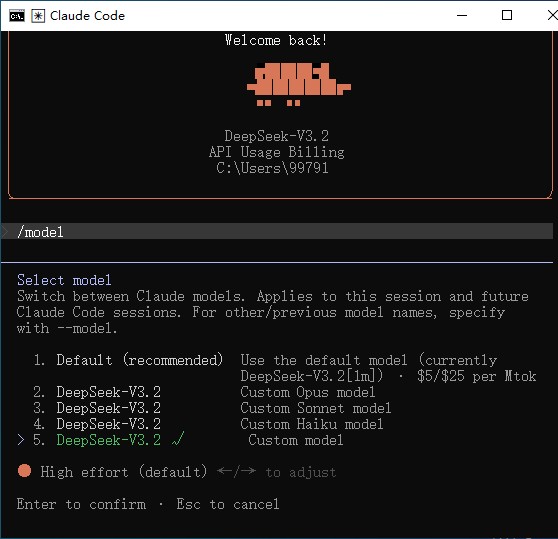Click the left/right arrows effort adjuster
This screenshot has height=539, width=558.
(x=236, y=472)
